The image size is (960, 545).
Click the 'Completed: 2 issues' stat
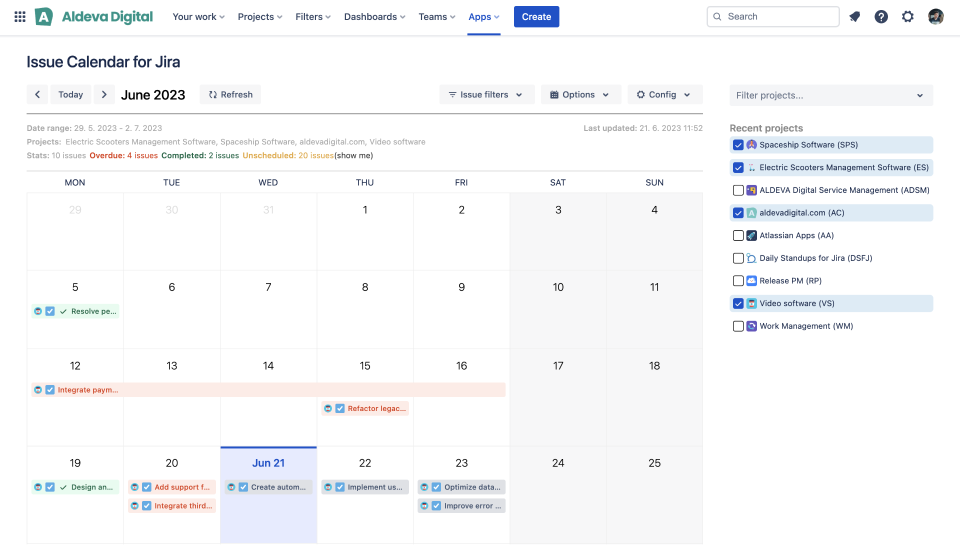pos(200,156)
